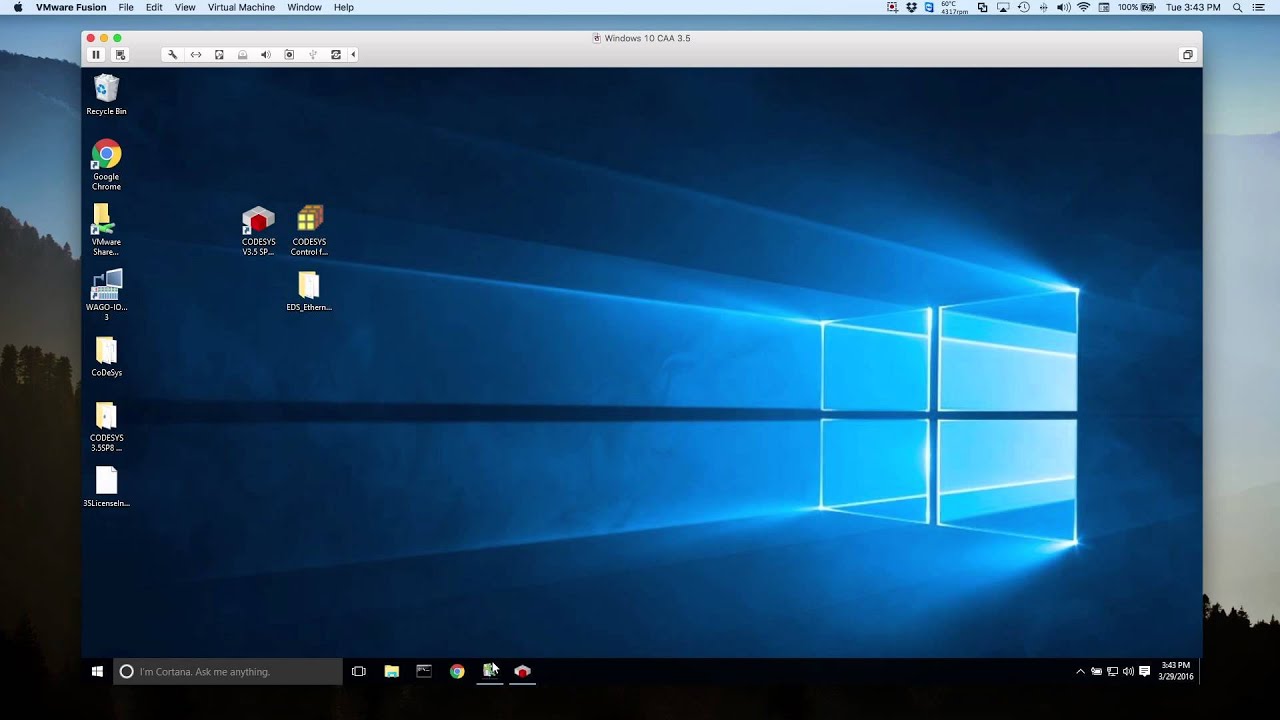Open the AirPlay display menu
Image resolution: width=1280 pixels, height=720 pixels.
coord(1003,7)
